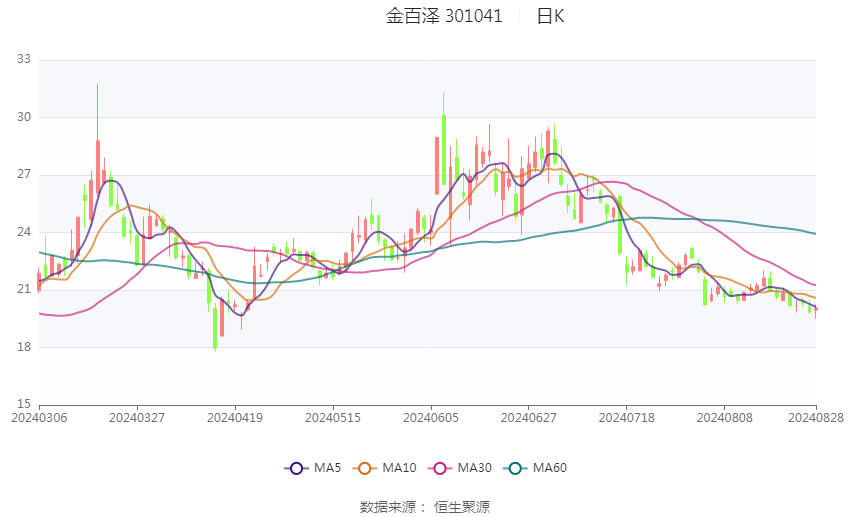Image resolution: width=850 pixels, height=517 pixels.
Task: Toggle the MA30 pink legend circle icon
Action: [440, 468]
